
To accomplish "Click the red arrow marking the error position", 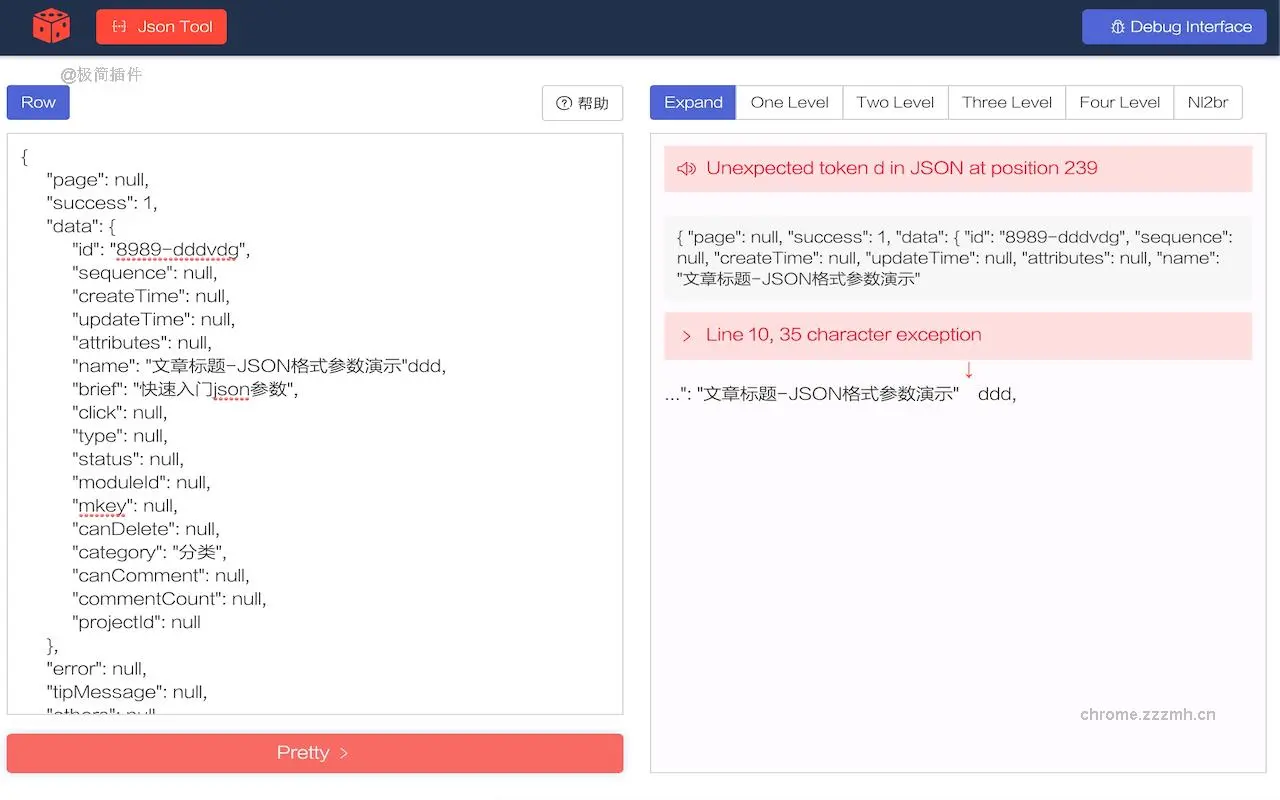I will 967,368.
